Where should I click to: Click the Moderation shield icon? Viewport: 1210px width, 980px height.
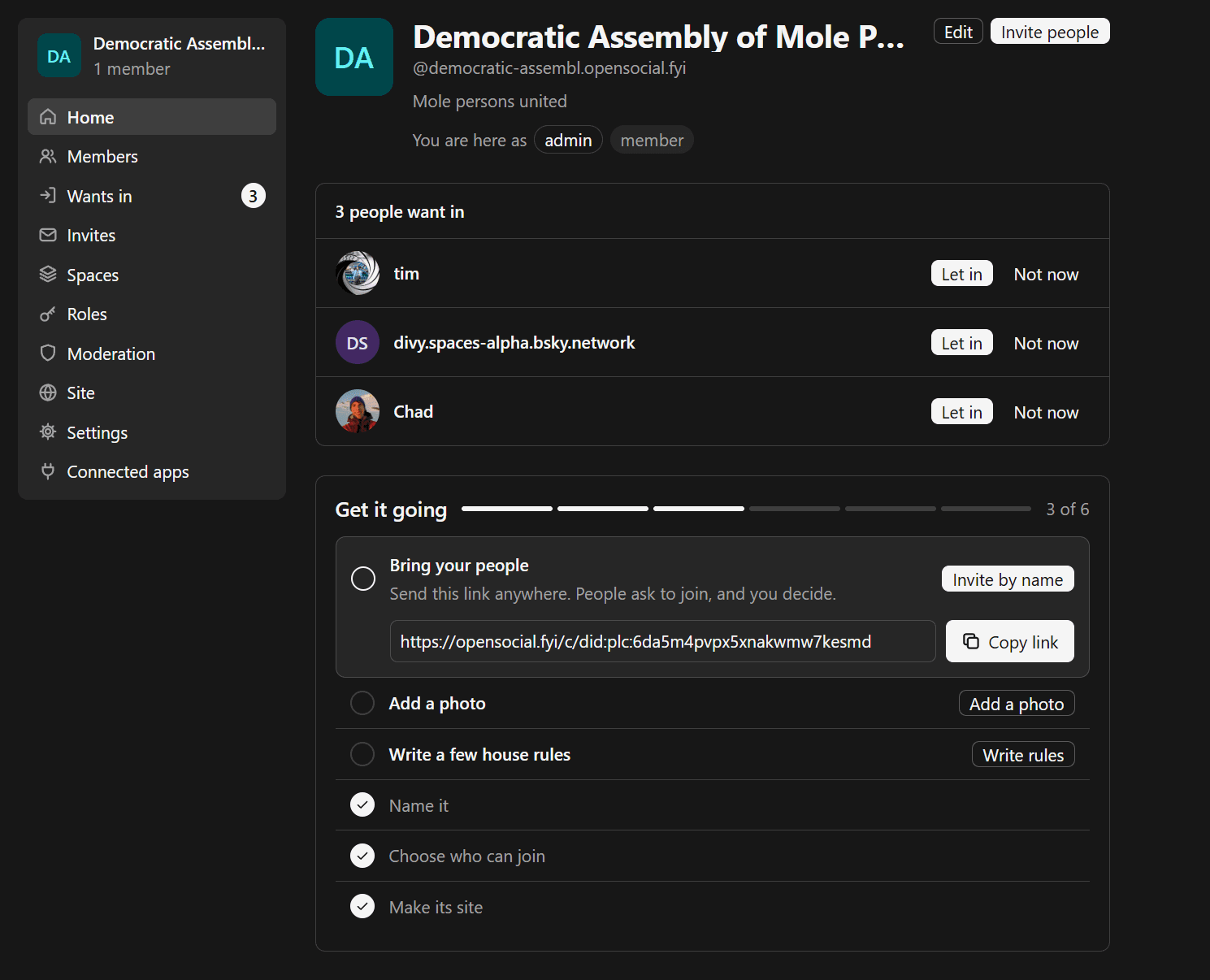point(48,353)
